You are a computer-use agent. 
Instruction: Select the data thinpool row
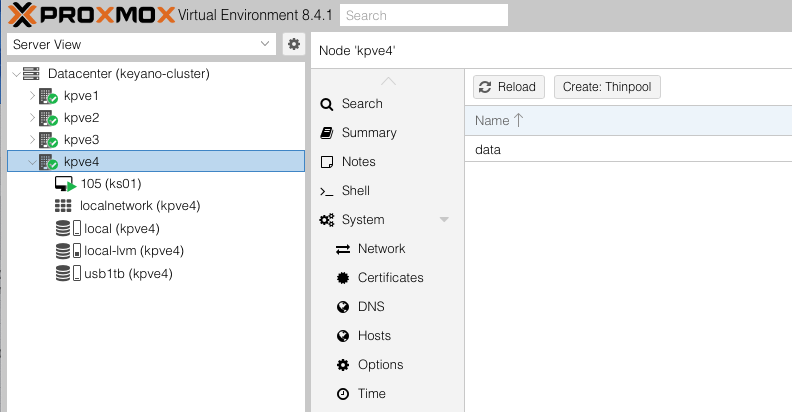pos(628,149)
